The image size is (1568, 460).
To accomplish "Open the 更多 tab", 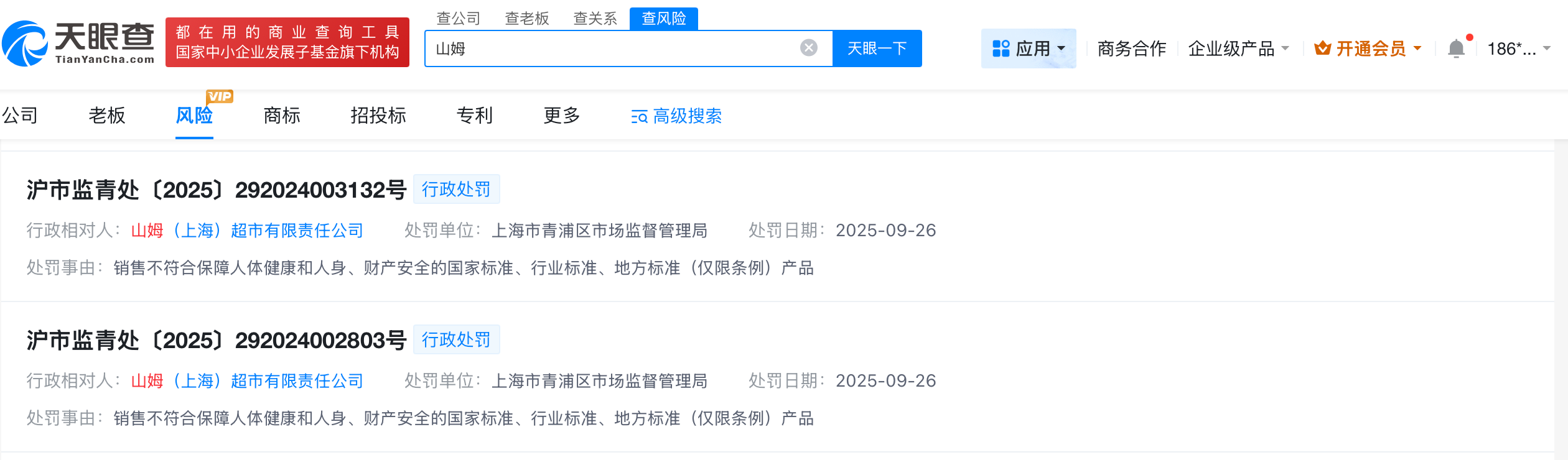I will [x=562, y=116].
